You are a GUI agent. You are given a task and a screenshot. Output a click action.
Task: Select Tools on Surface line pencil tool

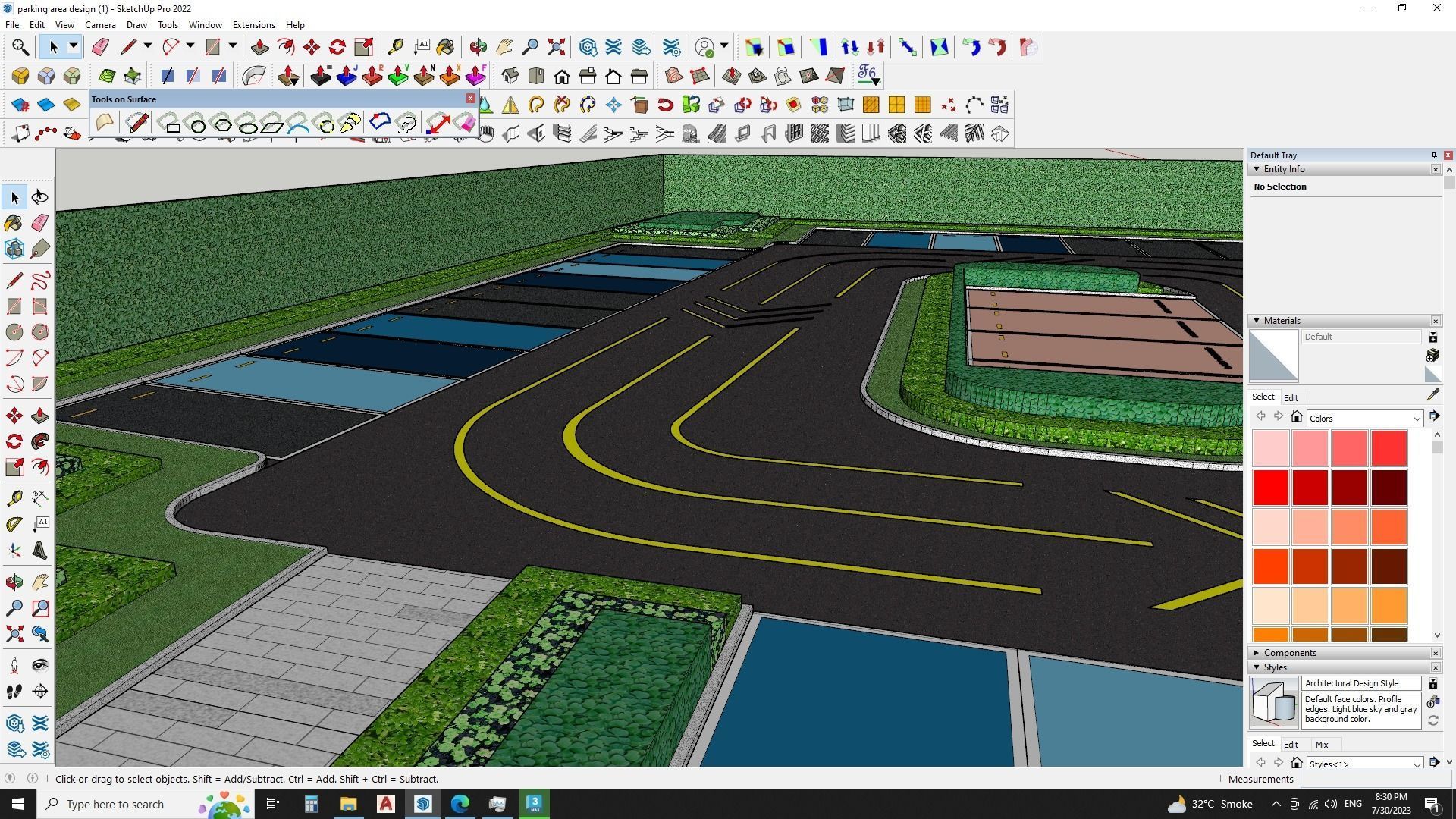pyautogui.click(x=136, y=123)
